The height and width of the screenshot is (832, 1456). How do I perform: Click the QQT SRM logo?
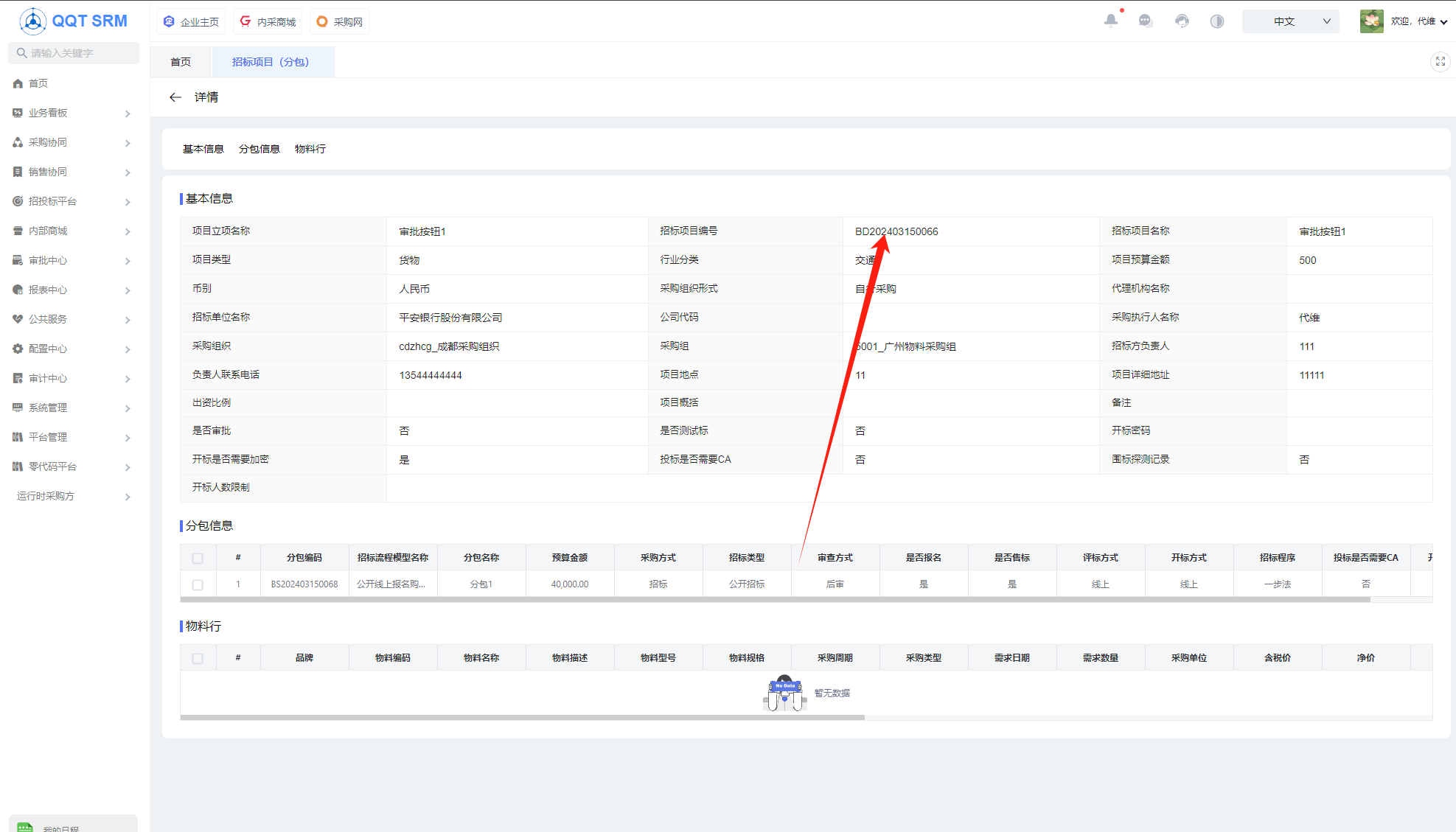73,21
